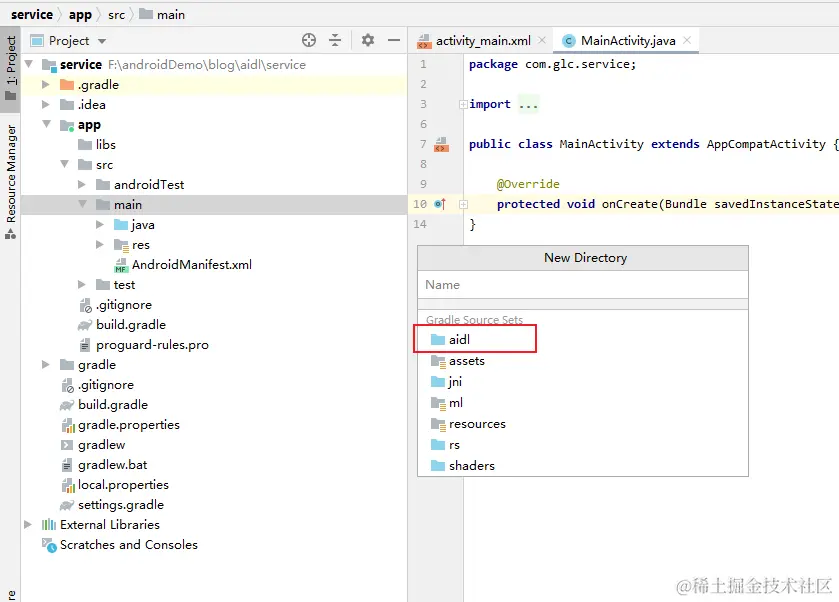Click the Scratches and Consoles icon
This screenshot has height=602, width=839.
pos(49,545)
